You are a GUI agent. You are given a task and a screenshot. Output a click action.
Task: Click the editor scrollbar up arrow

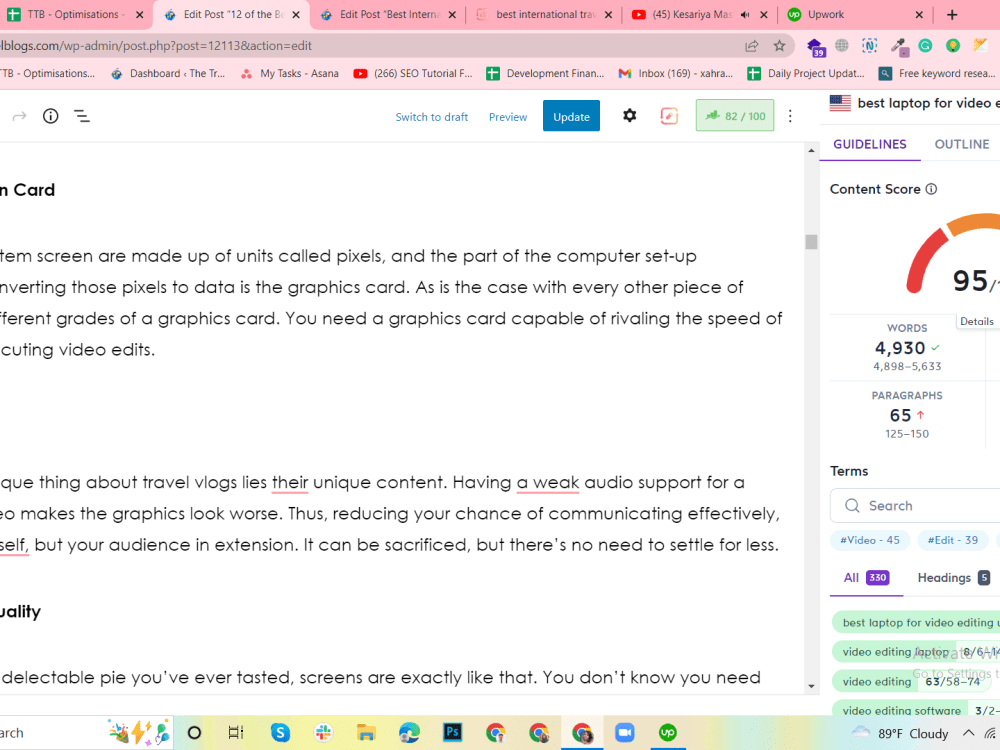tap(811, 151)
